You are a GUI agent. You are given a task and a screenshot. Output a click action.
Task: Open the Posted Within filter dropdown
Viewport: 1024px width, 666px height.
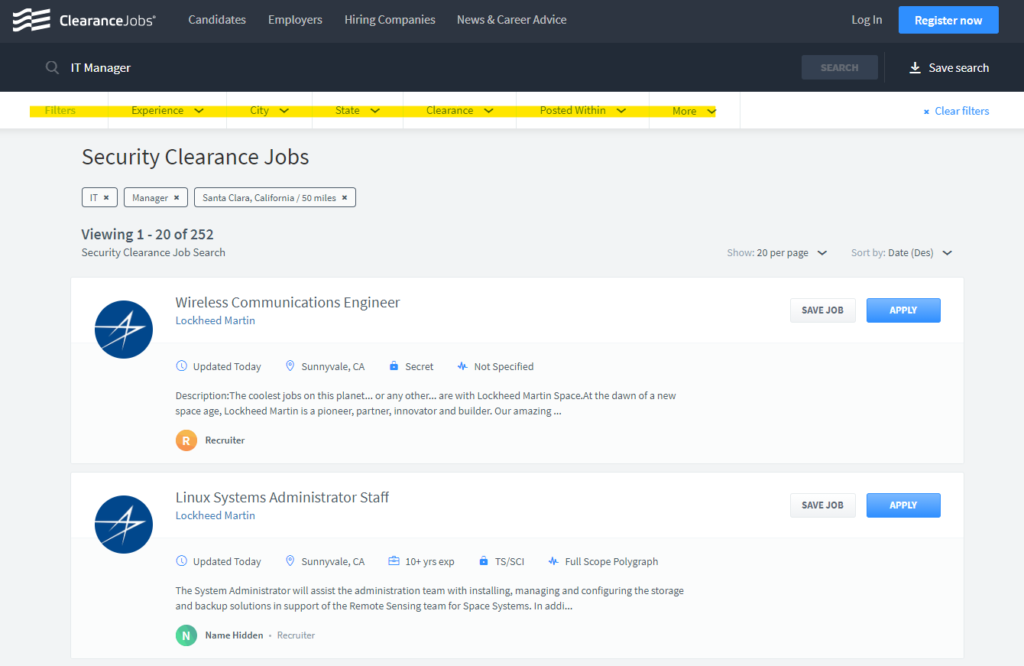point(582,111)
